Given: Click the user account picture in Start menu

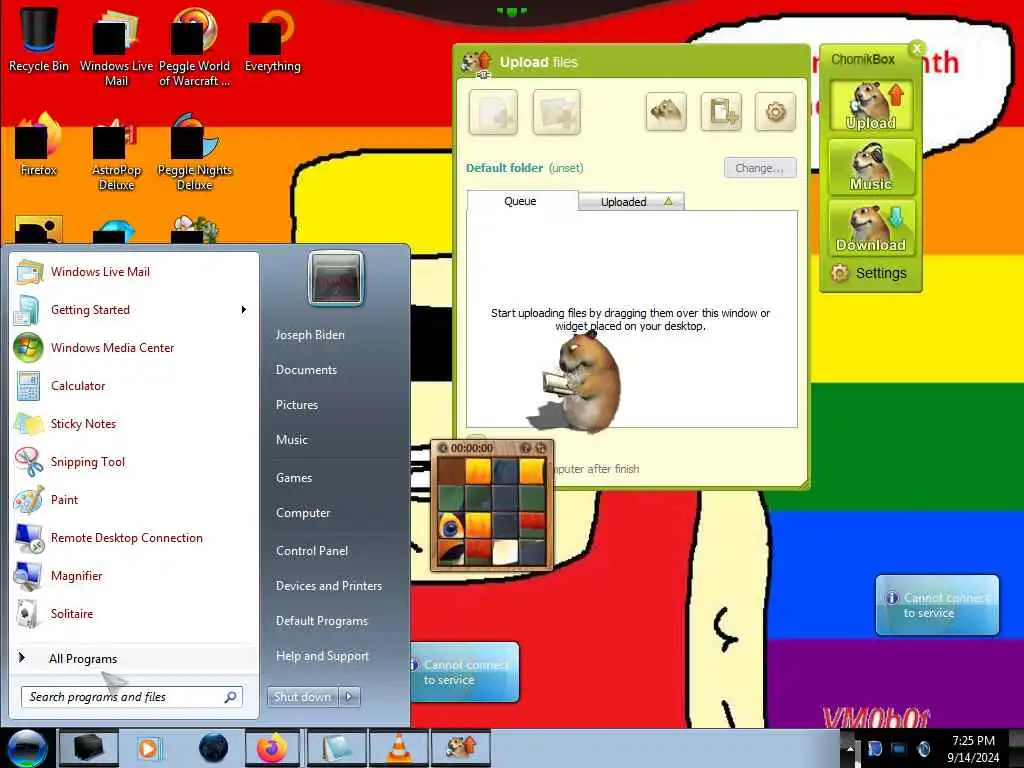Looking at the screenshot, I should click(x=336, y=278).
